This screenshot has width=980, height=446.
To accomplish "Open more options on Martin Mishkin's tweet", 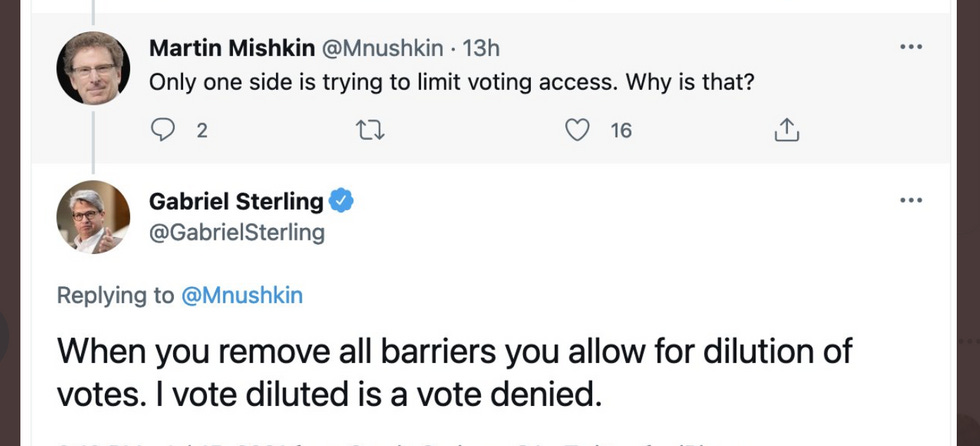I will [910, 47].
